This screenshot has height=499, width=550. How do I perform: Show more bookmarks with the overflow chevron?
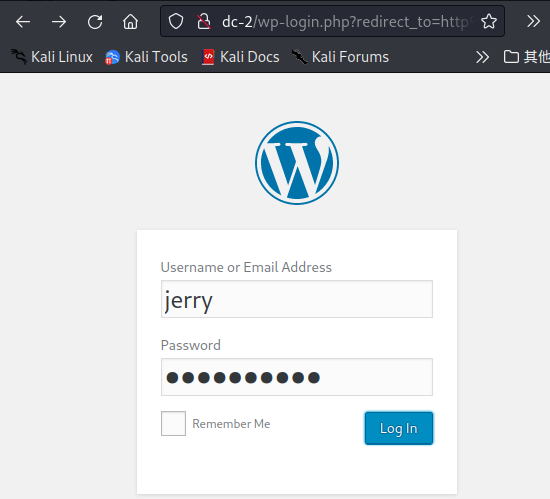pyautogui.click(x=482, y=57)
